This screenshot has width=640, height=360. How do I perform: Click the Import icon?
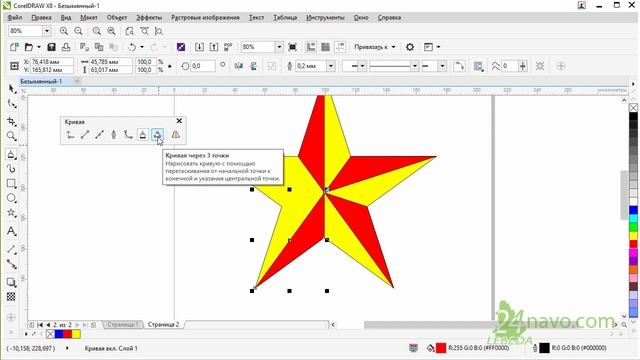199,47
